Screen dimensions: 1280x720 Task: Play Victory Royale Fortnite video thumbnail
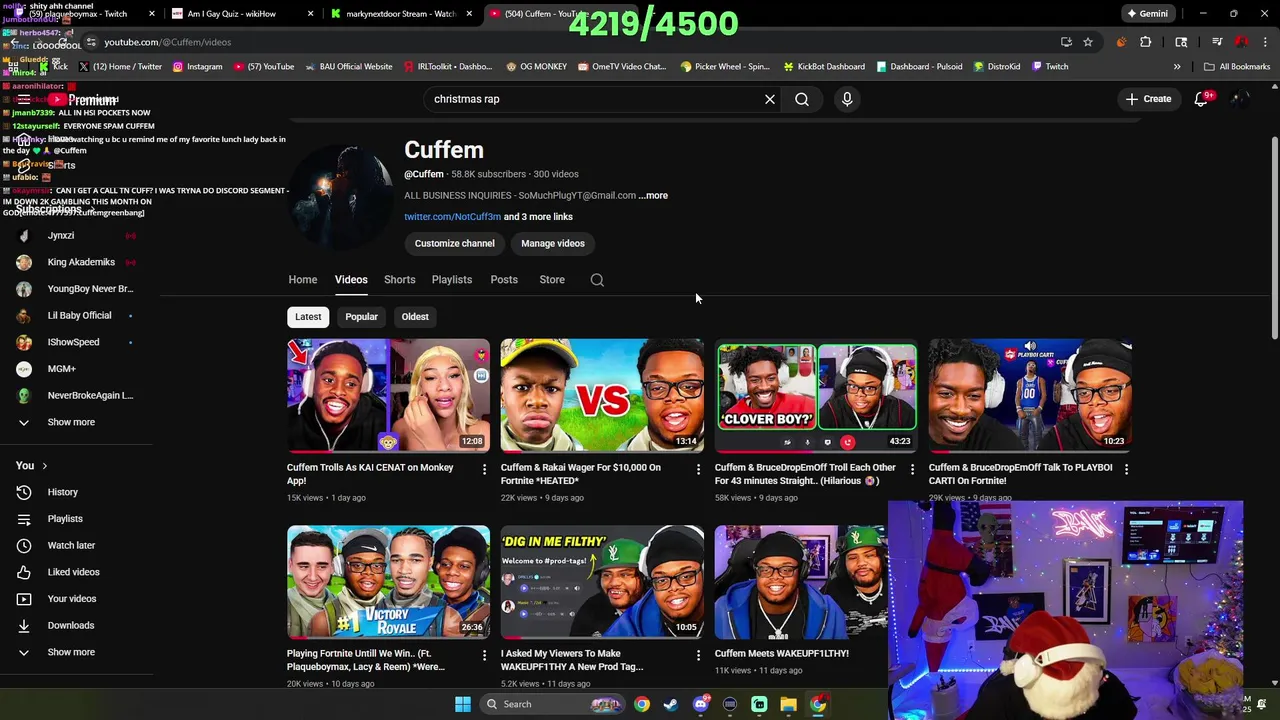[x=388, y=582]
